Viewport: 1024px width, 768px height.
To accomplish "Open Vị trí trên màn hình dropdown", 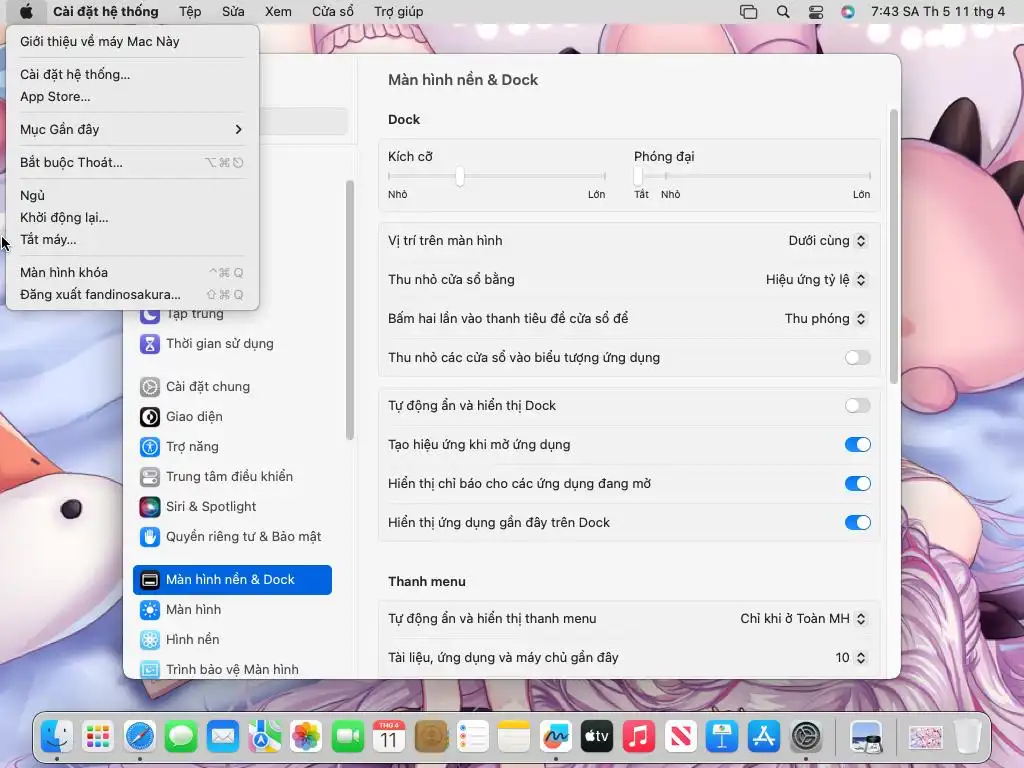I will point(827,241).
